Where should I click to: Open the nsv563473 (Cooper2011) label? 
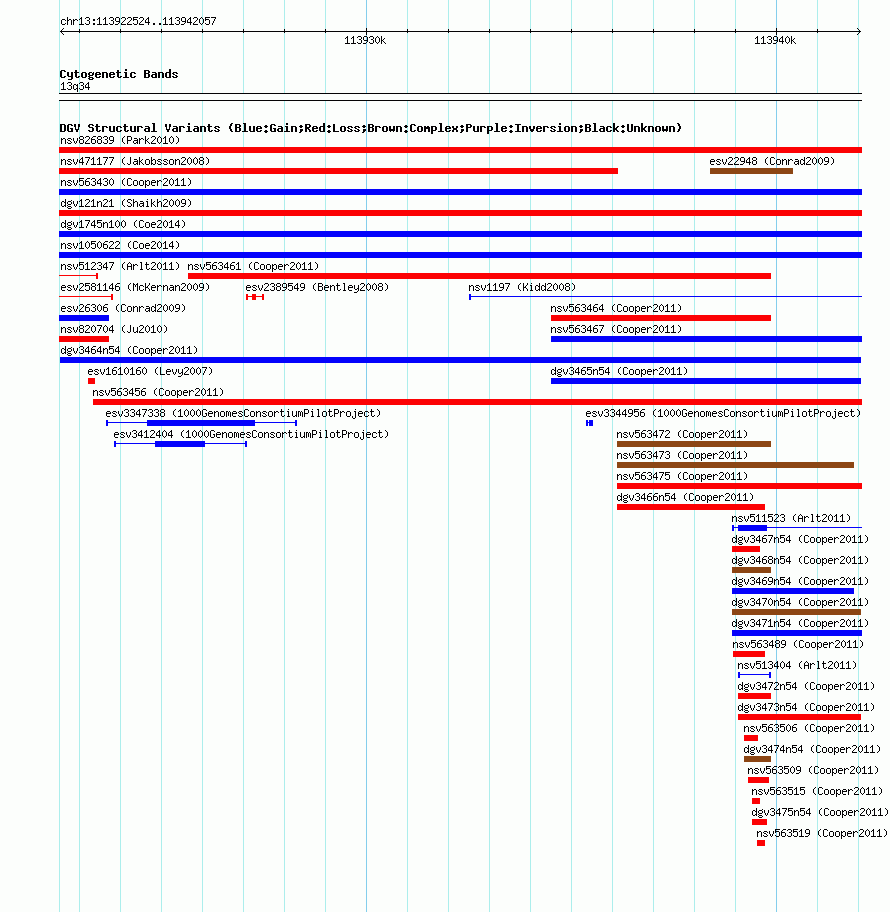[682, 455]
